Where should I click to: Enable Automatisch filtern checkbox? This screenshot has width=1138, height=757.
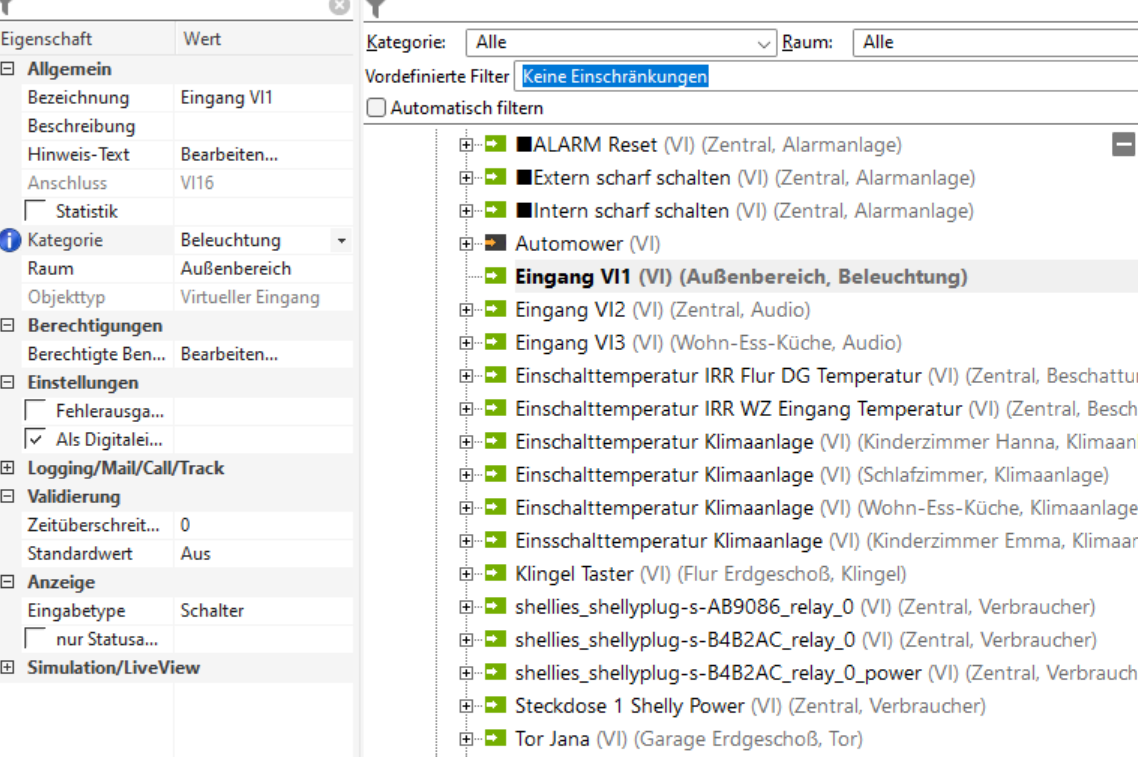coord(376,107)
